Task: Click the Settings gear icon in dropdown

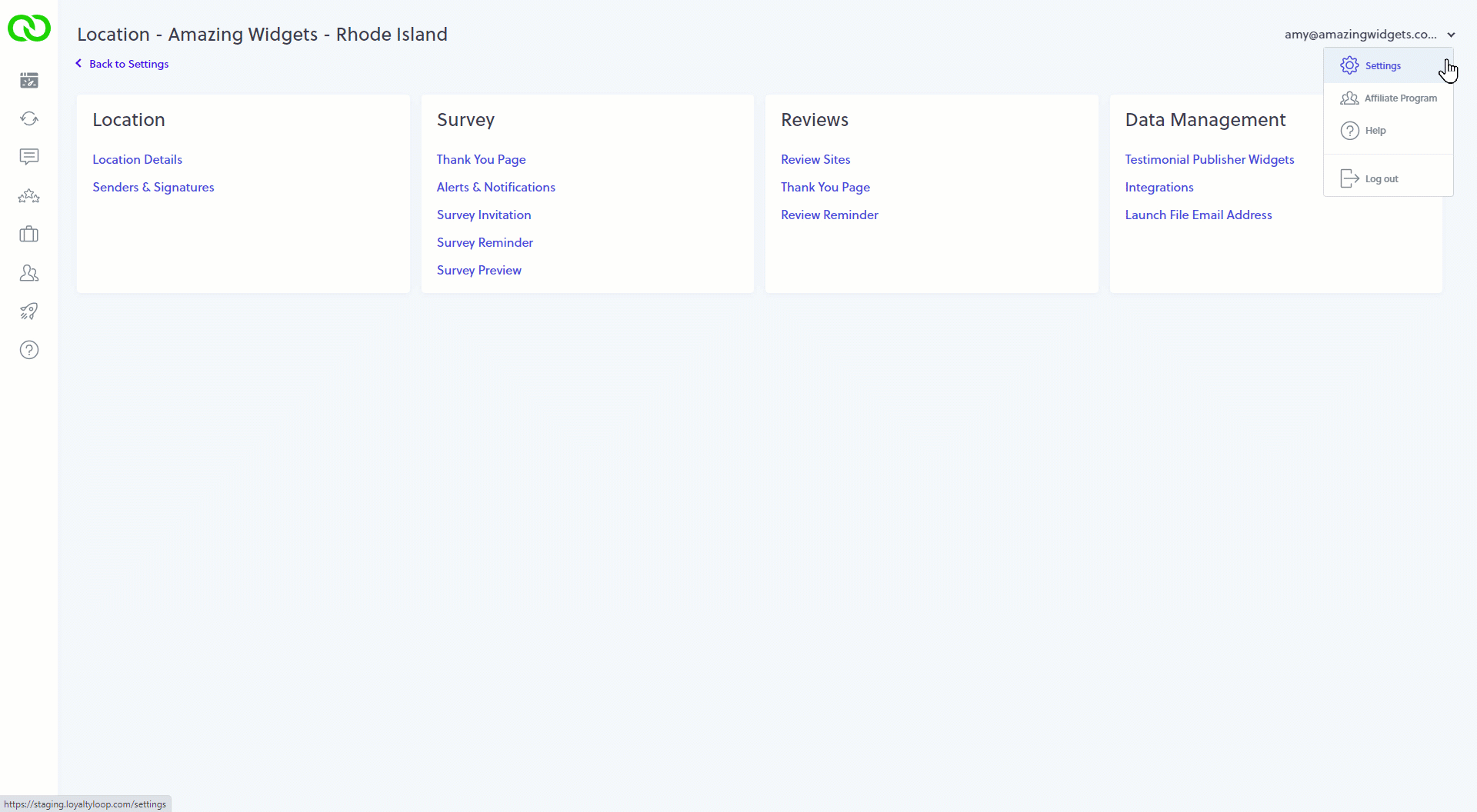Action: (1349, 65)
